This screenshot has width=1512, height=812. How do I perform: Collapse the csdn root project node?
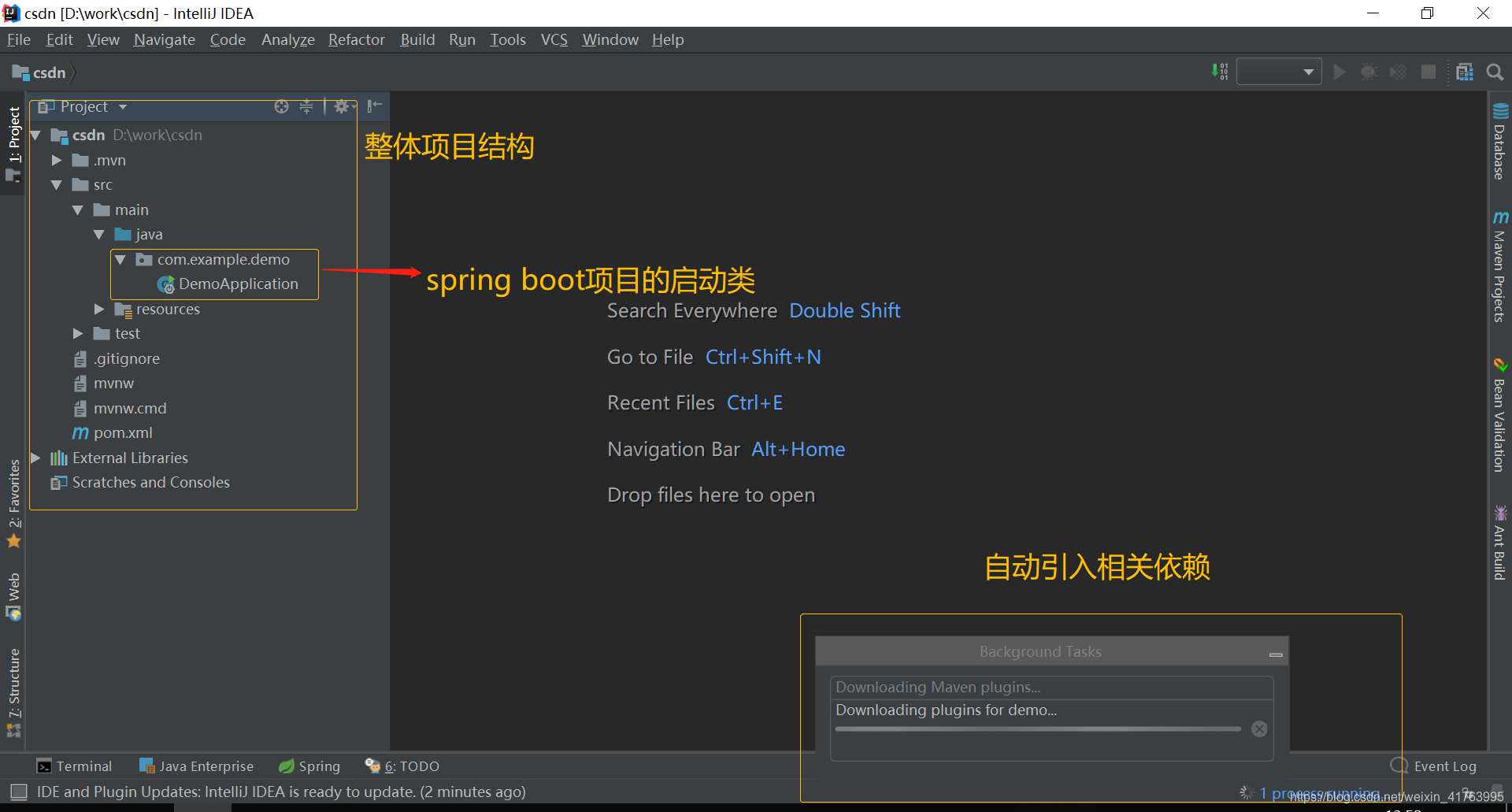(x=35, y=135)
